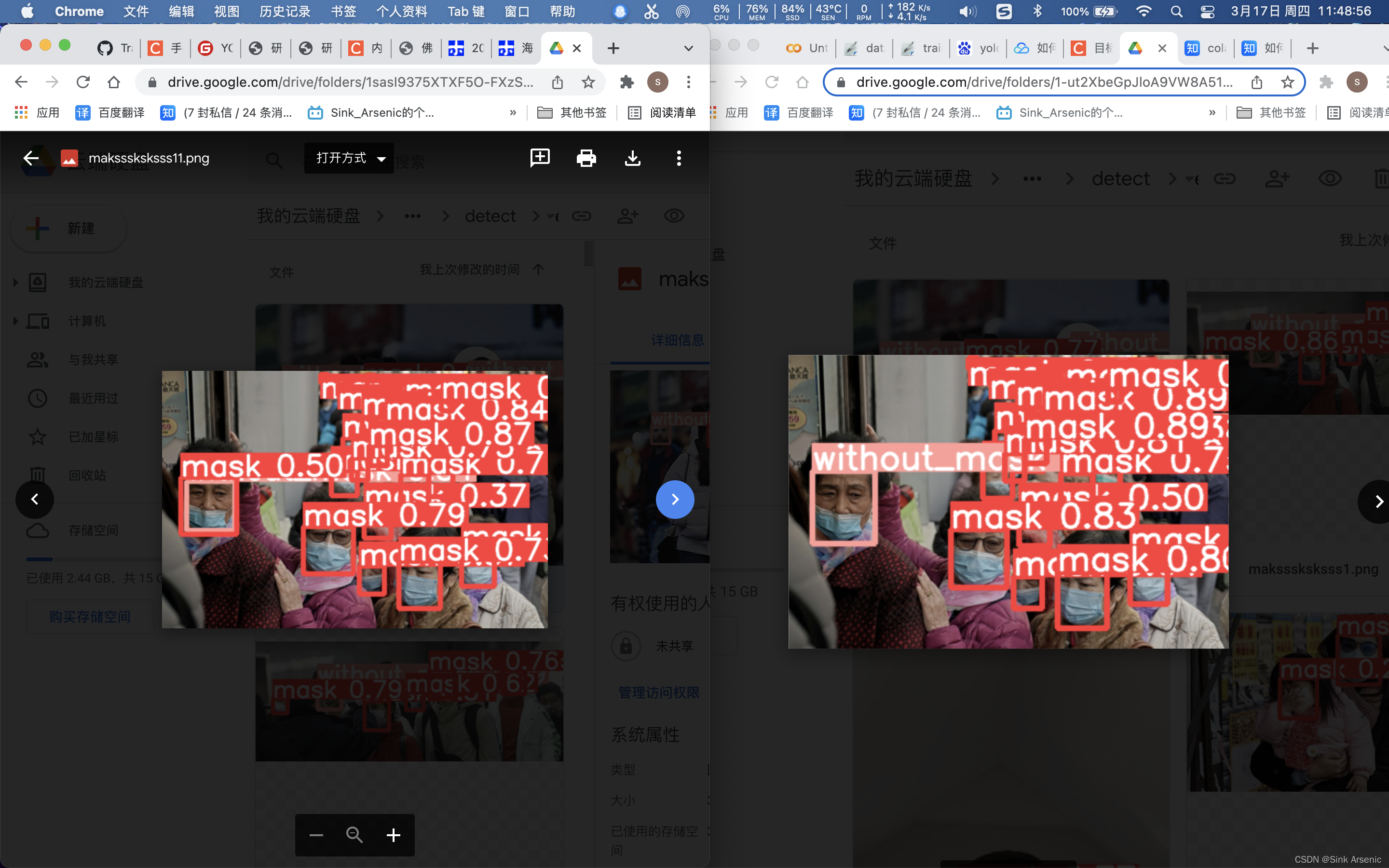The image size is (1389, 868).
Task: Zoom out using minus button
Action: click(x=316, y=835)
